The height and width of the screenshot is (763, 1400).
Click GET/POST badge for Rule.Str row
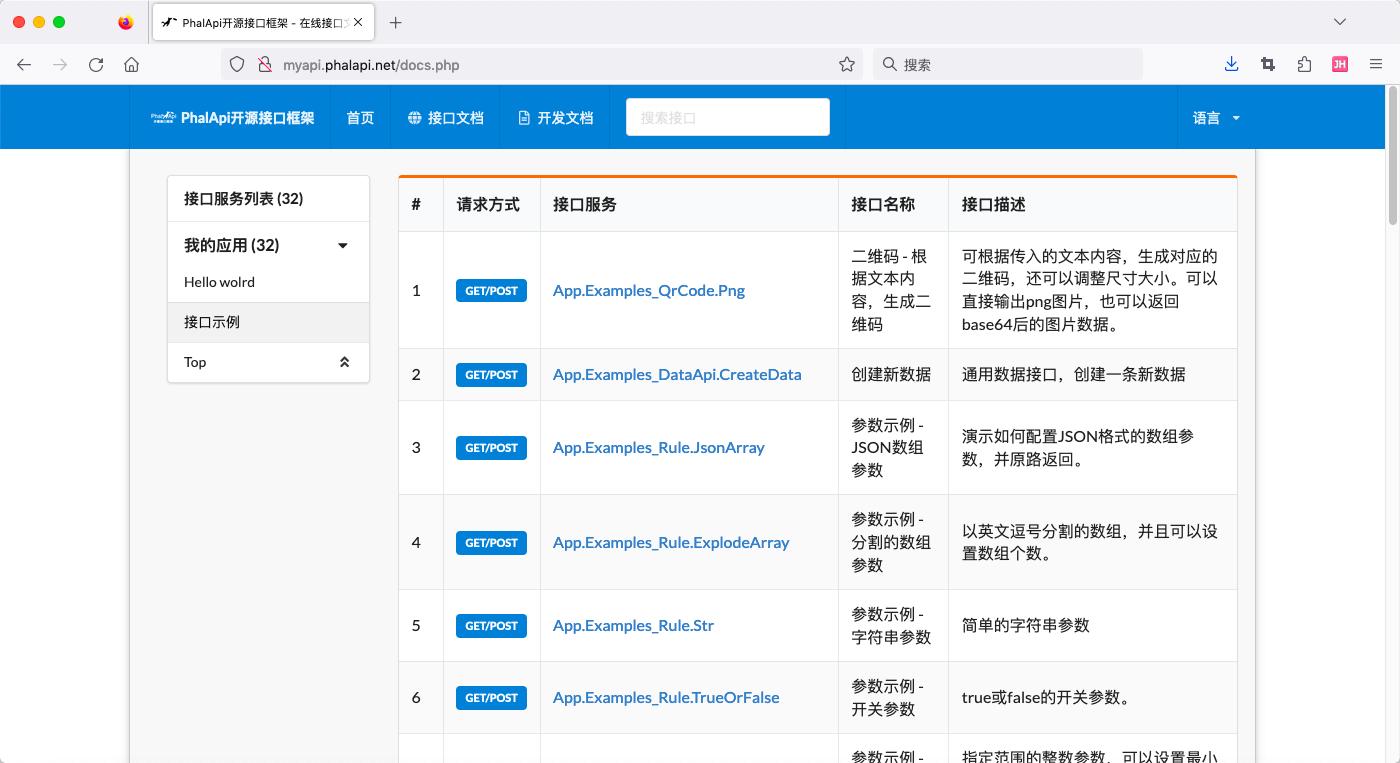tap(491, 626)
